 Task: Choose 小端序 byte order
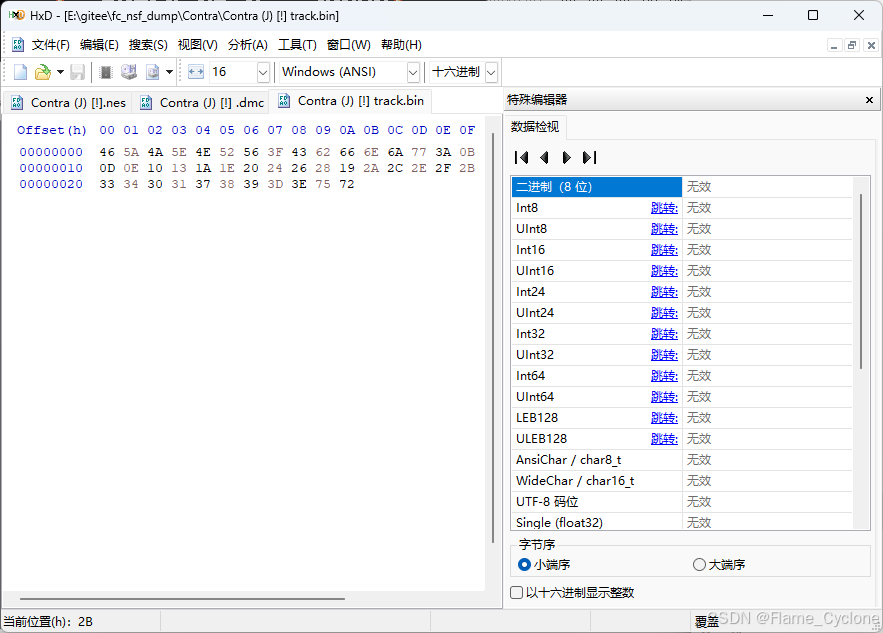click(544, 564)
